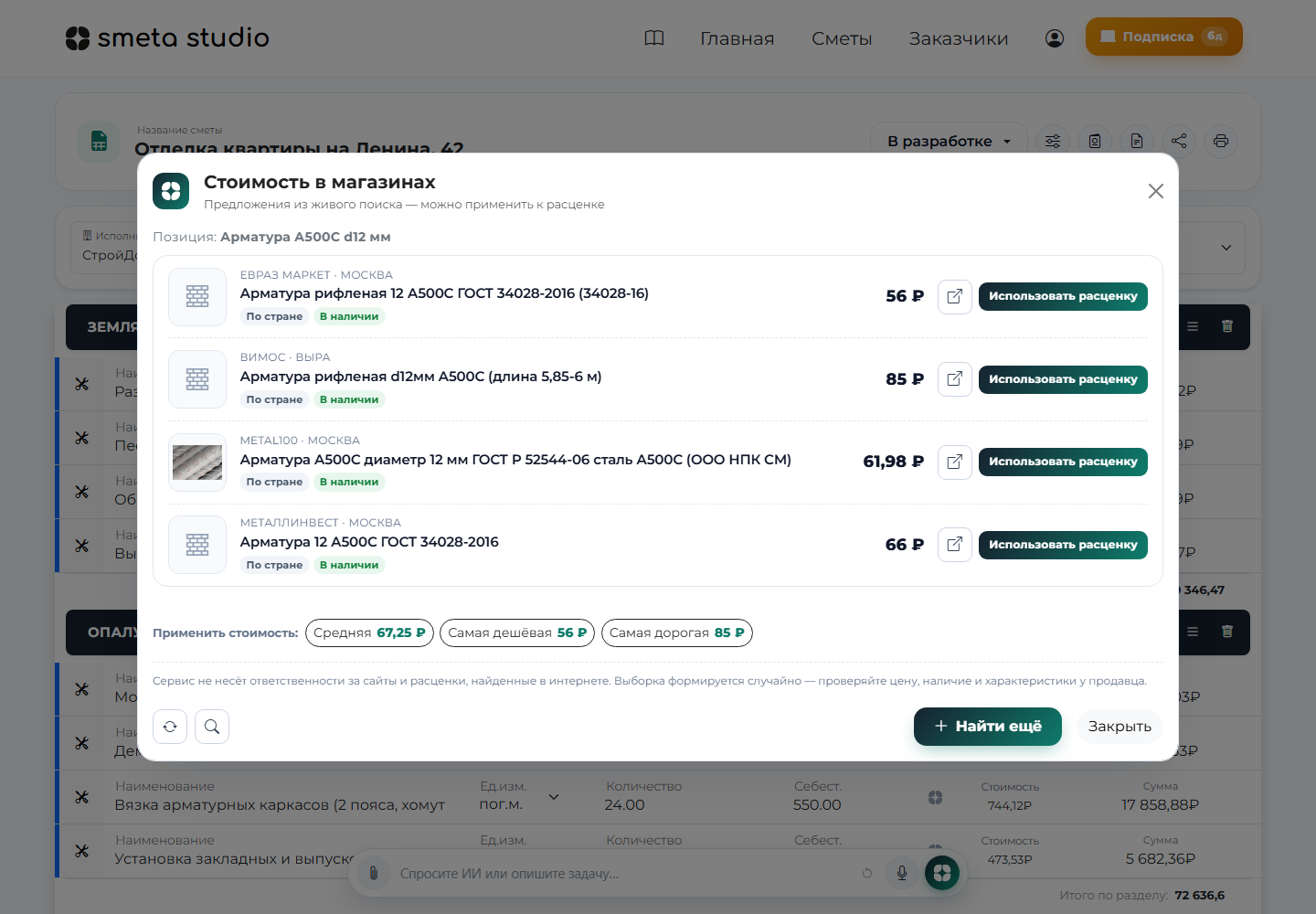Open external link for Евраз Маркет offer
This screenshot has width=1316, height=914.
[954, 296]
